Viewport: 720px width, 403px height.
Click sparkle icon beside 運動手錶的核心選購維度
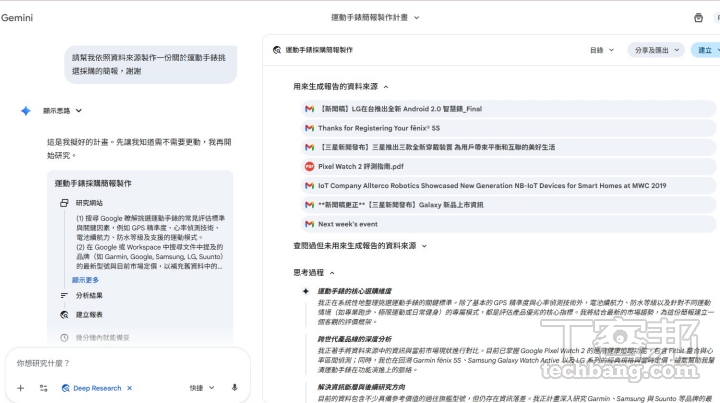click(x=306, y=291)
